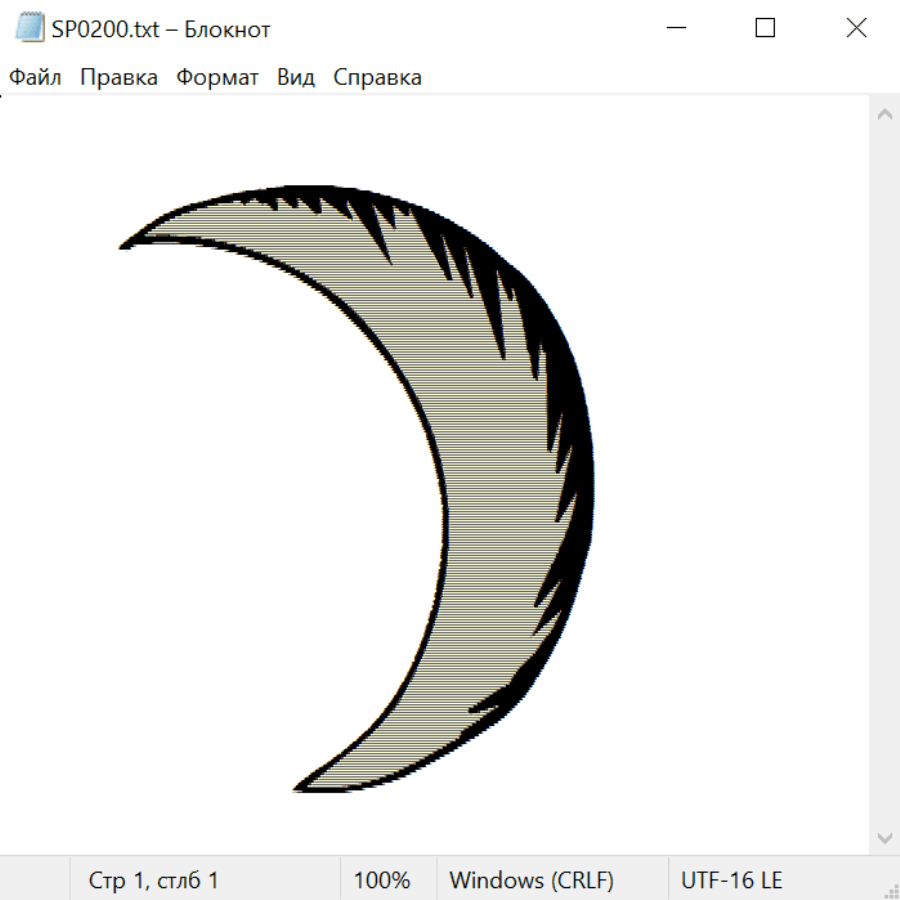Click the Windows (CRLF) line ending indicator
The height and width of the screenshot is (900, 900).
click(531, 880)
